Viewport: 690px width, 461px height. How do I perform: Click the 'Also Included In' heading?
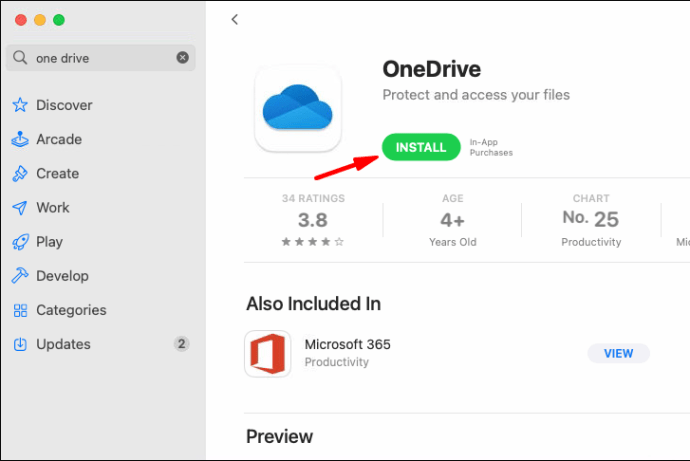(x=313, y=304)
